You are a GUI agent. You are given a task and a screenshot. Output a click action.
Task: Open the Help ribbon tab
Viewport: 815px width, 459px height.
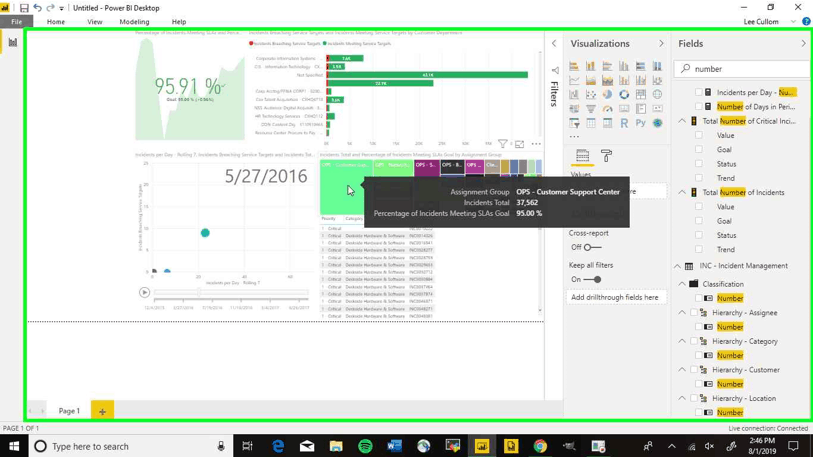point(179,22)
